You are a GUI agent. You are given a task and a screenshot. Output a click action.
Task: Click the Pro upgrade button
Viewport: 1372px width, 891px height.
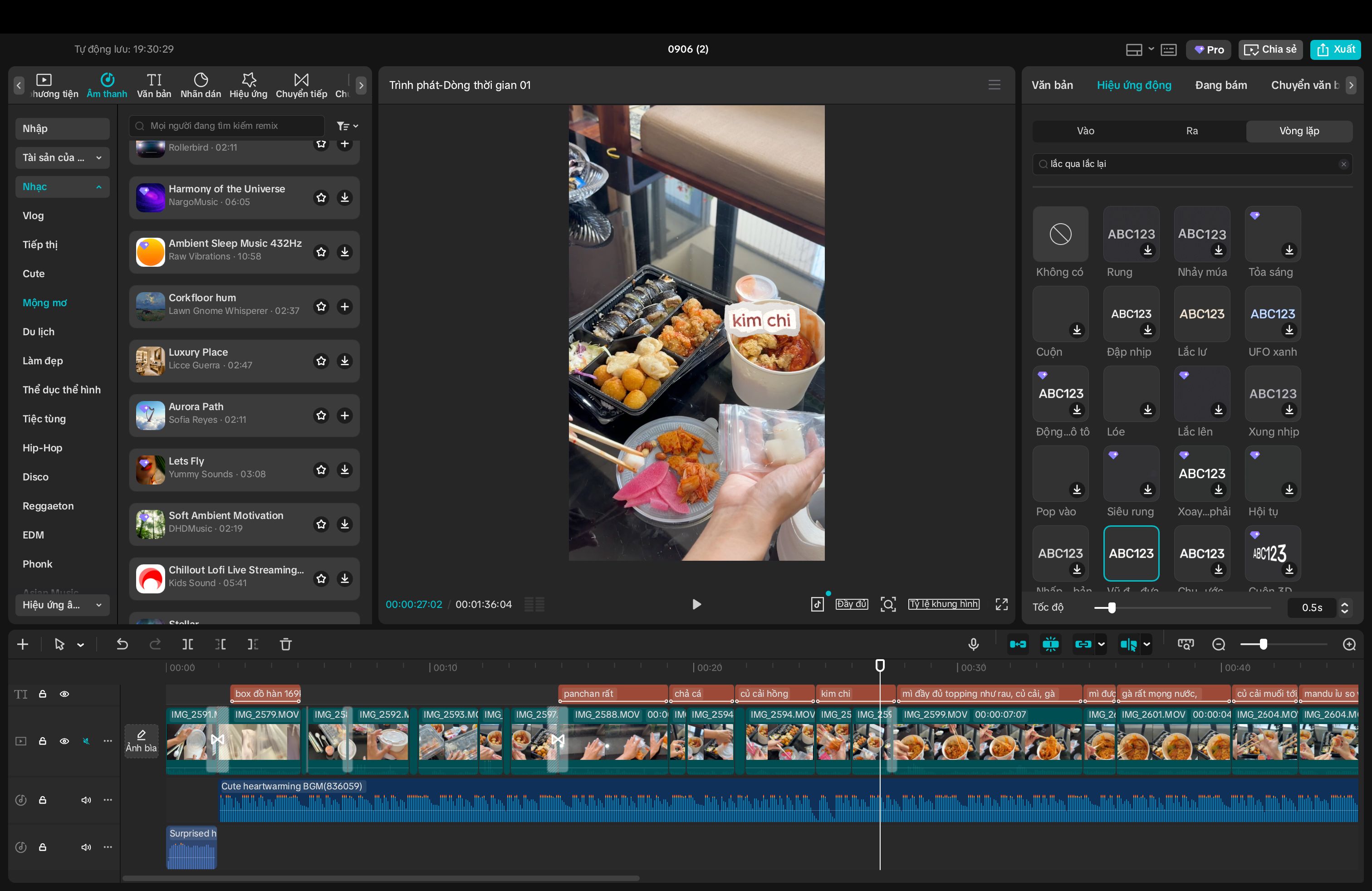1209,49
